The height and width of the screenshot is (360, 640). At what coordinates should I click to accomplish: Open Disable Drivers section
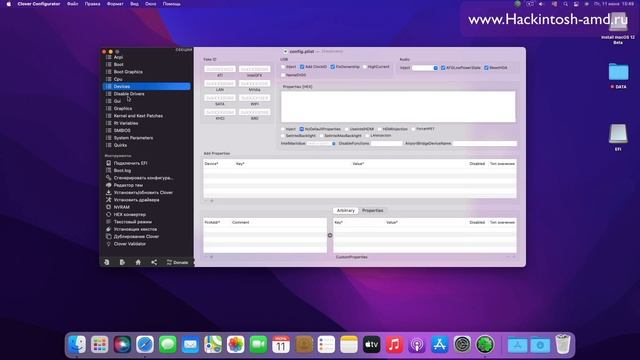[x=129, y=94]
